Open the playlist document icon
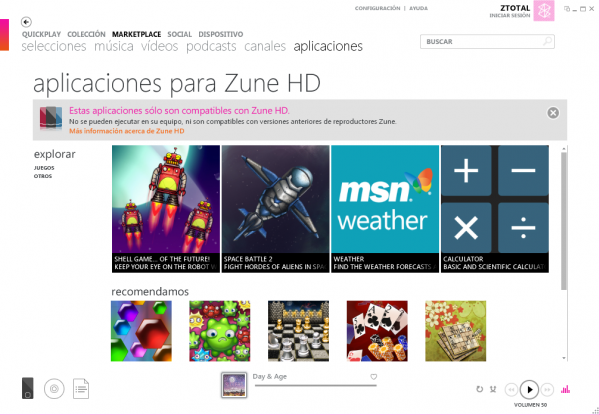Screen dimensions: 600x415 [x=81, y=389]
